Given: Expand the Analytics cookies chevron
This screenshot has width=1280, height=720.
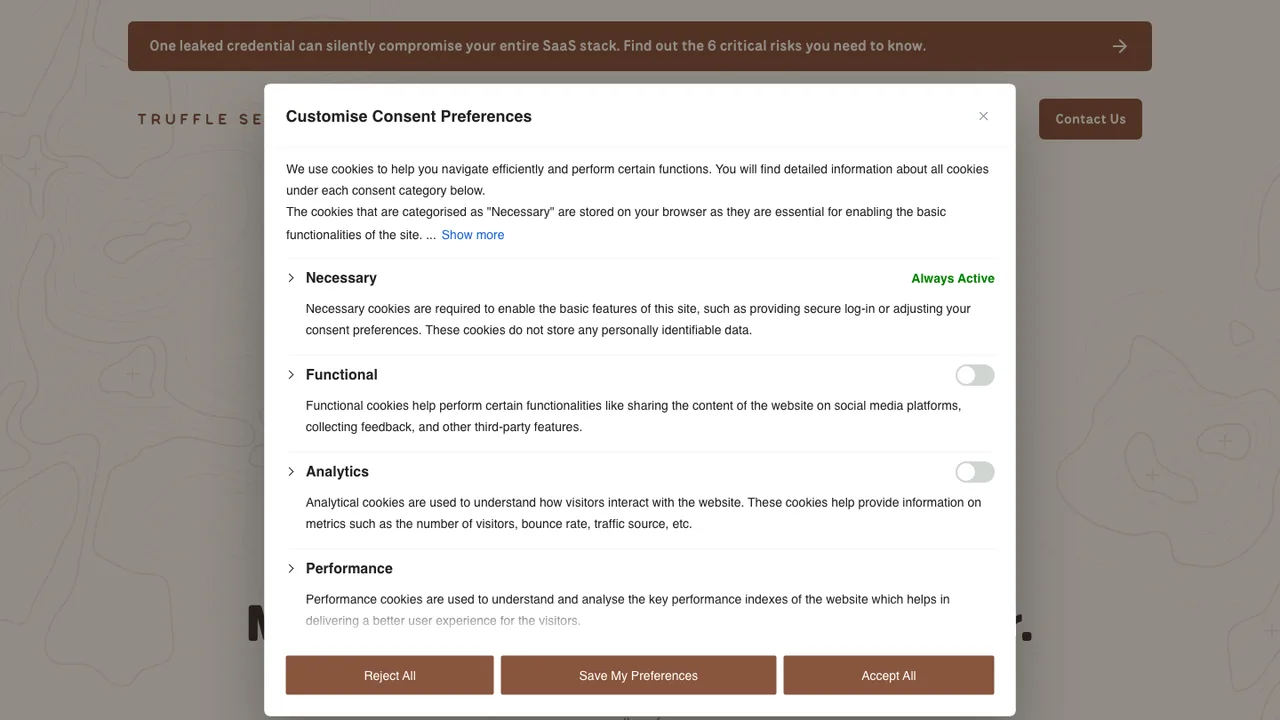Looking at the screenshot, I should (291, 472).
